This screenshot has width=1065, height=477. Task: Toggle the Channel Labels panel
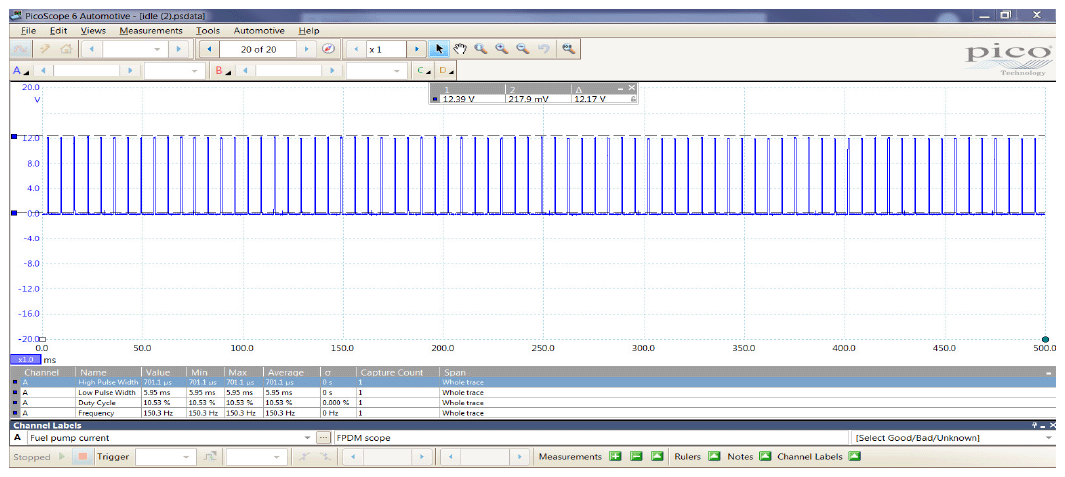854,457
